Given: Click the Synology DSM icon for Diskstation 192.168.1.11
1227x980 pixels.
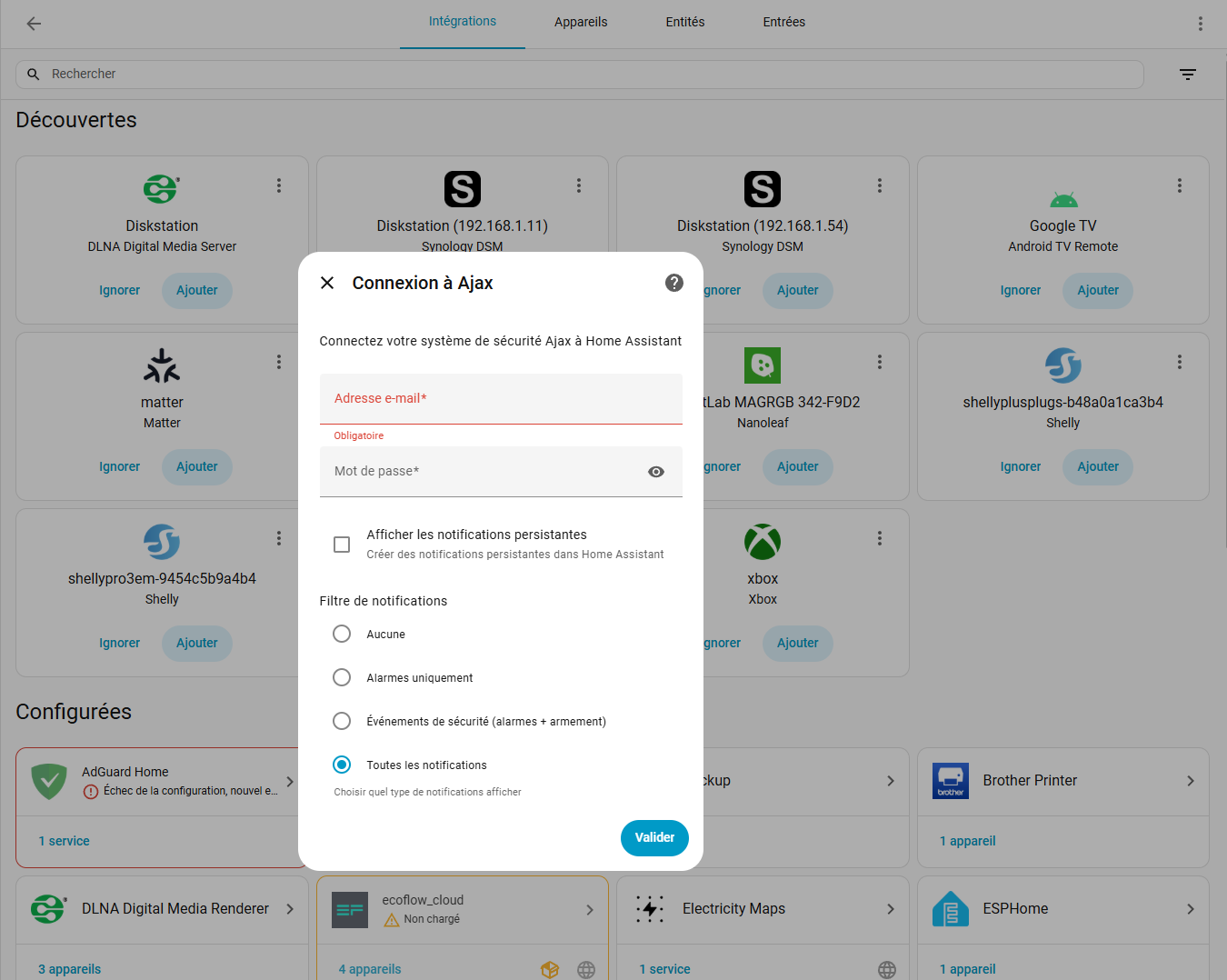Looking at the screenshot, I should tap(462, 189).
